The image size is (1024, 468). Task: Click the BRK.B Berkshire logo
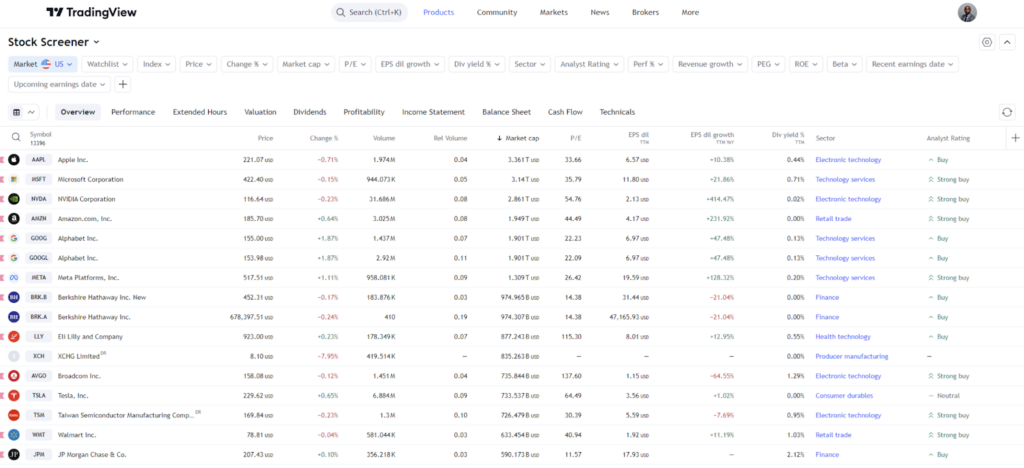click(14, 298)
